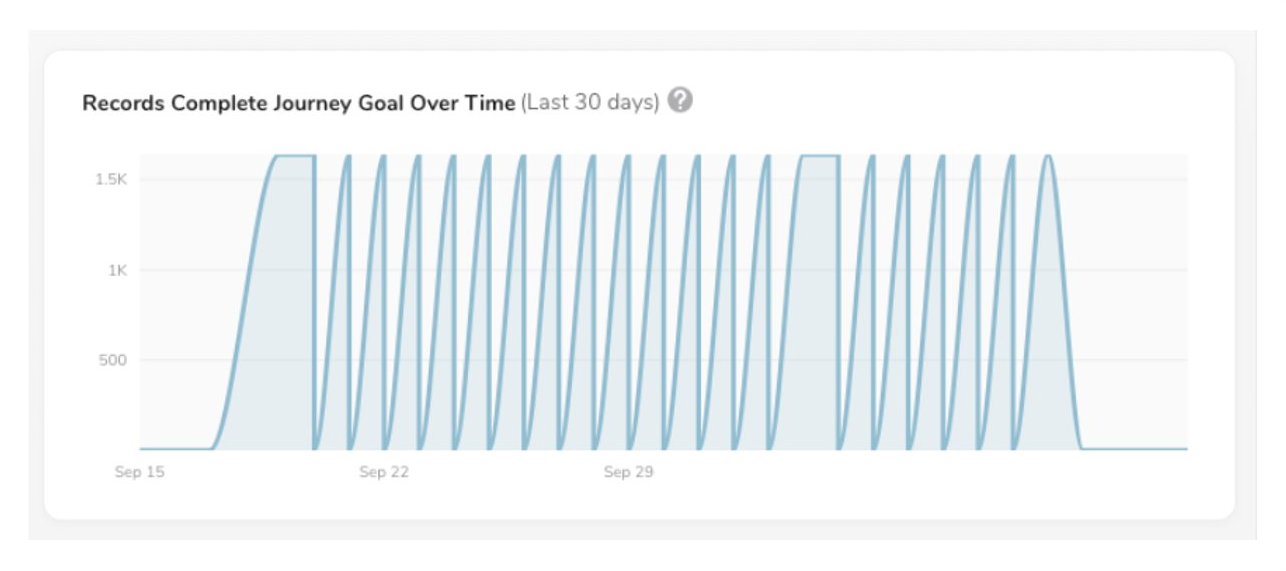Select the 1K y-axis label
1286x571 pixels.
(117, 270)
